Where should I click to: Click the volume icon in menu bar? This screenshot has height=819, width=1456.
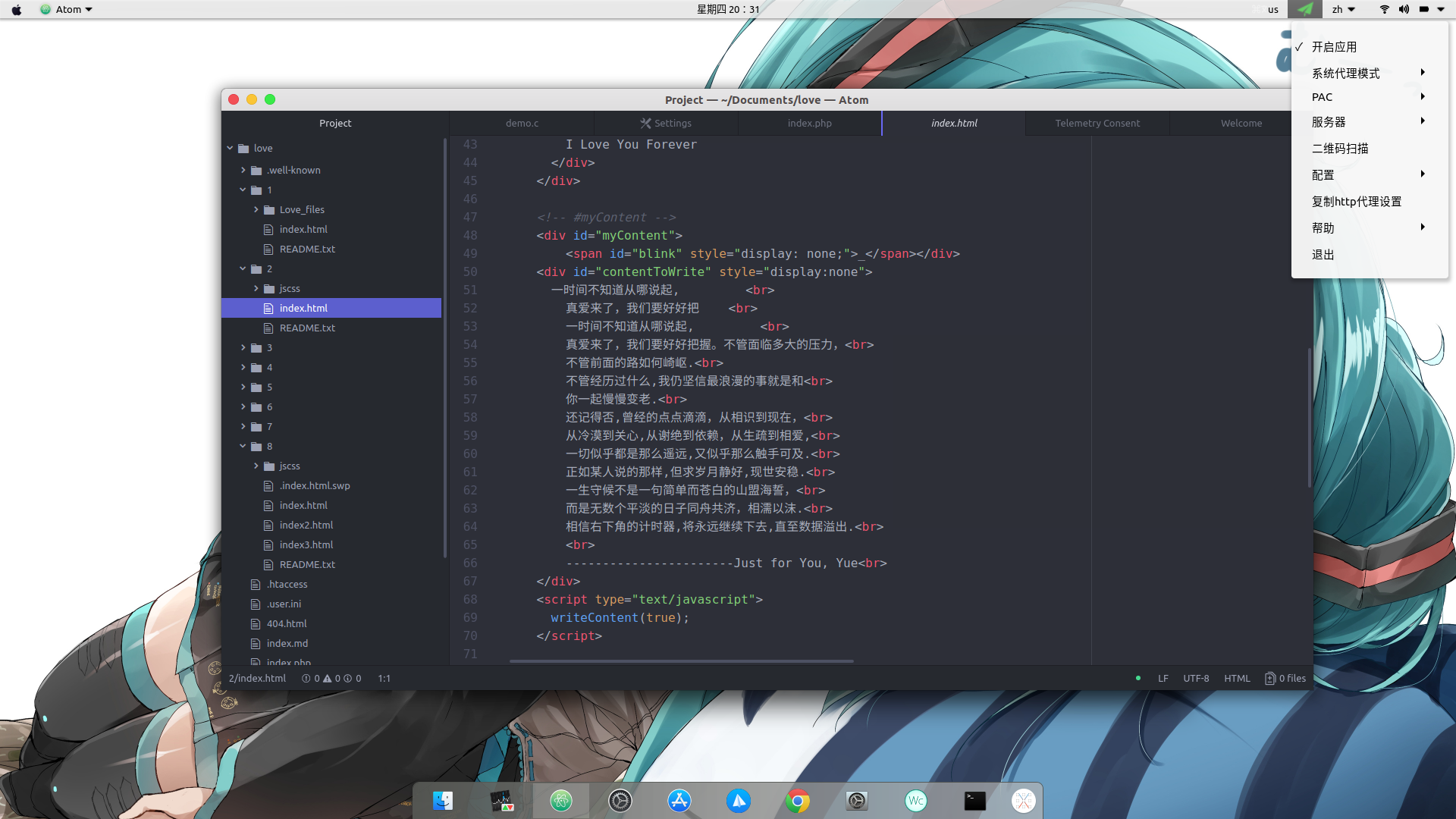[1404, 9]
